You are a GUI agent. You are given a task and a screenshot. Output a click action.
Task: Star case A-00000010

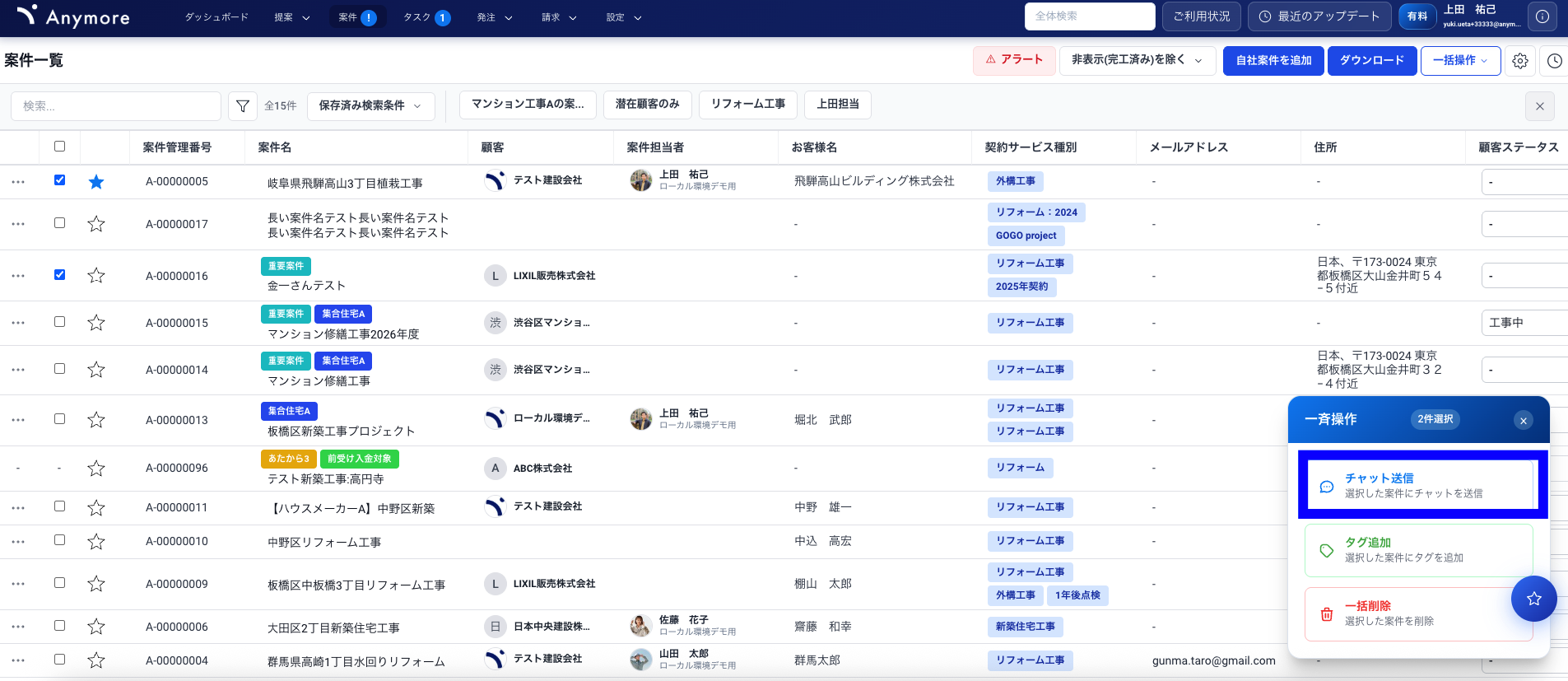pyautogui.click(x=96, y=542)
